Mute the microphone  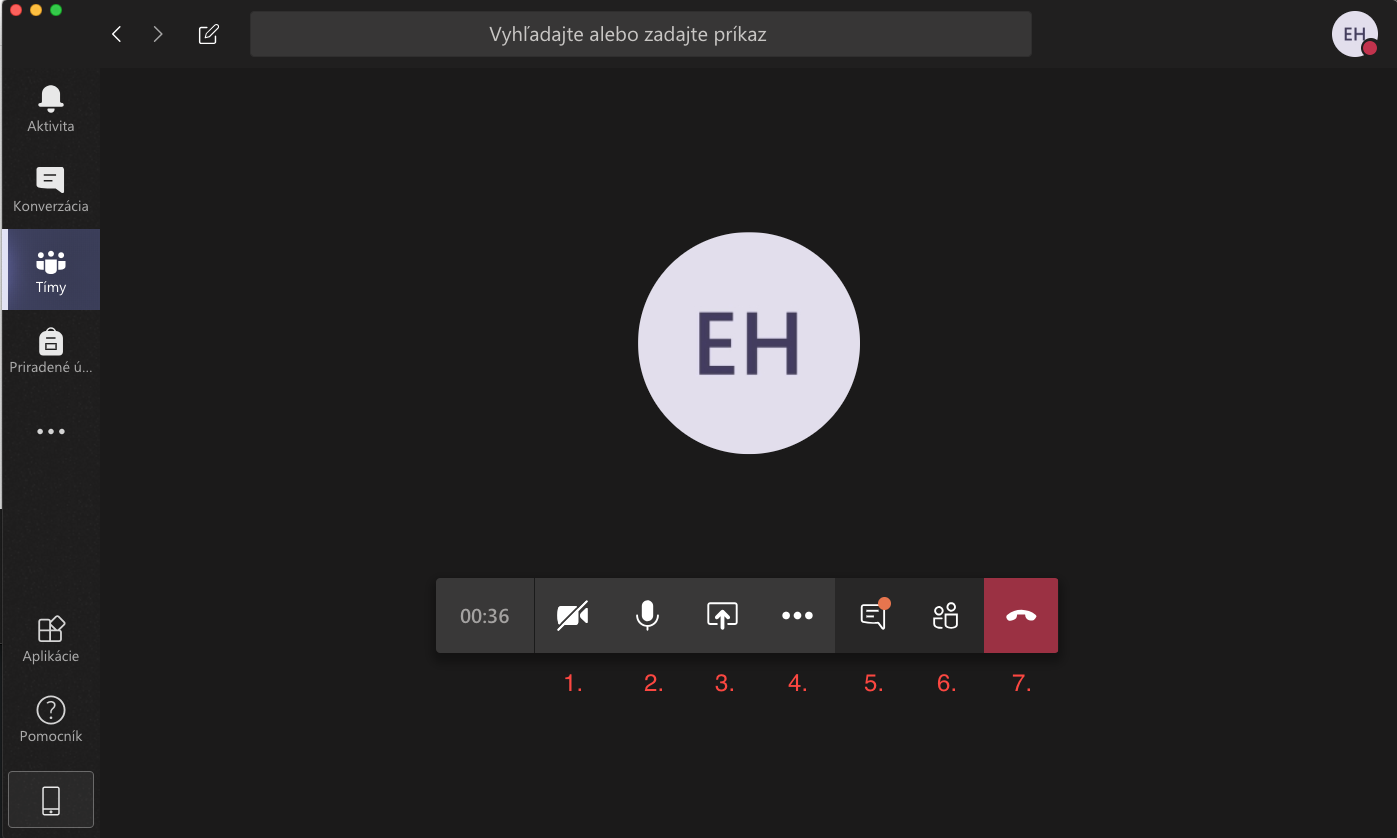[647, 616]
